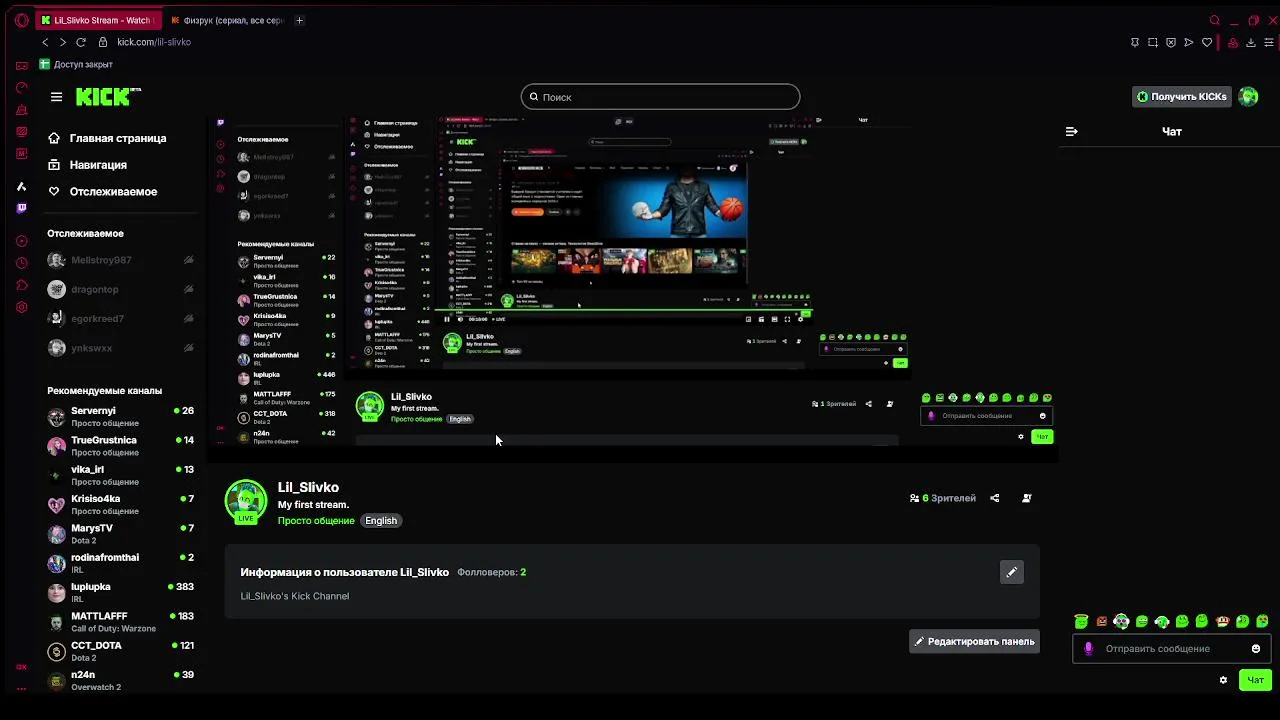Insert the monkey emote in chat
The image size is (1280, 720).
point(1222,621)
